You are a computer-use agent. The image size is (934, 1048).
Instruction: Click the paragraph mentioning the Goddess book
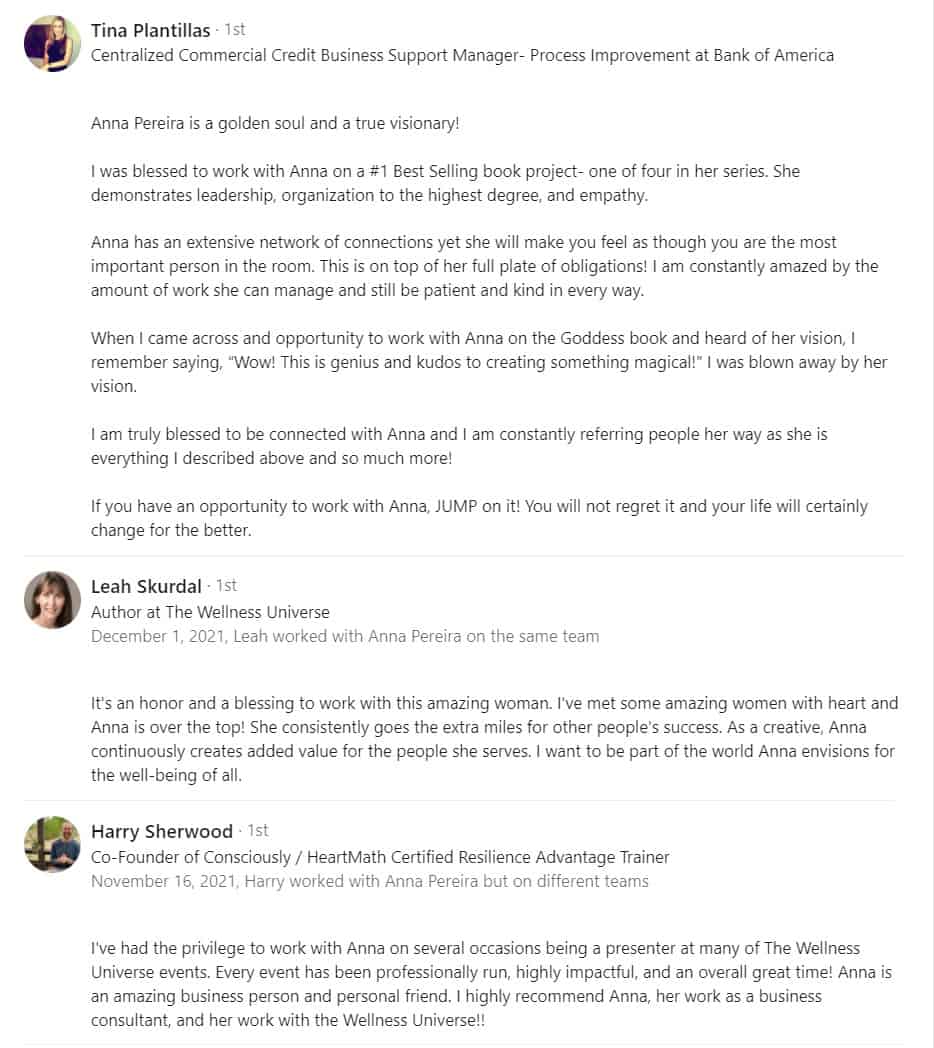point(489,362)
